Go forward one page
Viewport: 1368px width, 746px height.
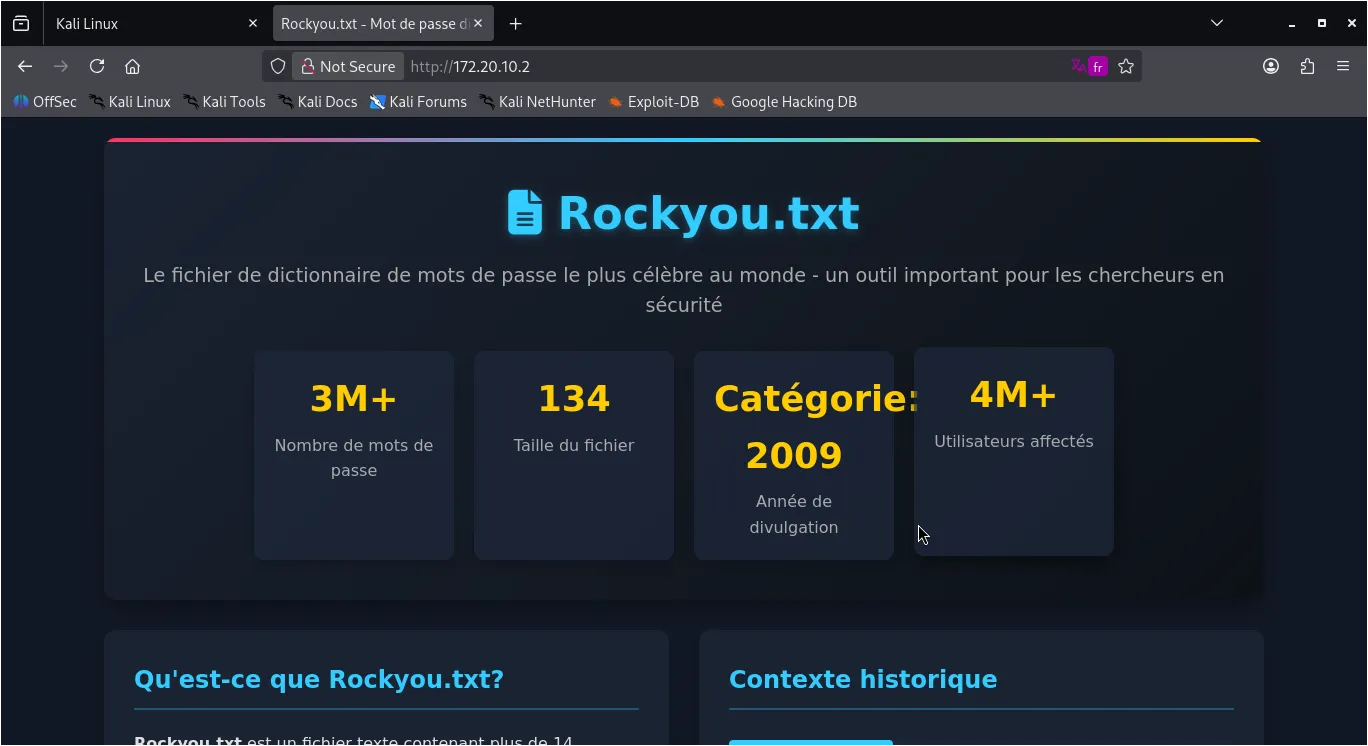coord(61,66)
